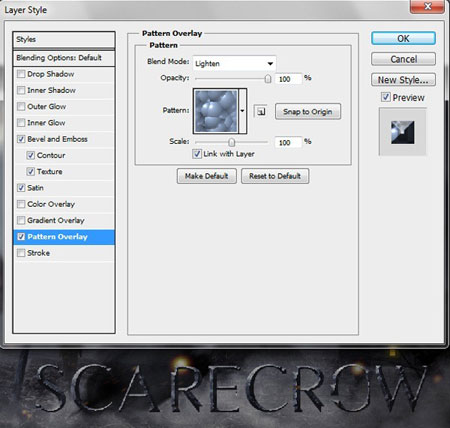
Task: Uncheck the Texture checkbox
Action: [30, 172]
